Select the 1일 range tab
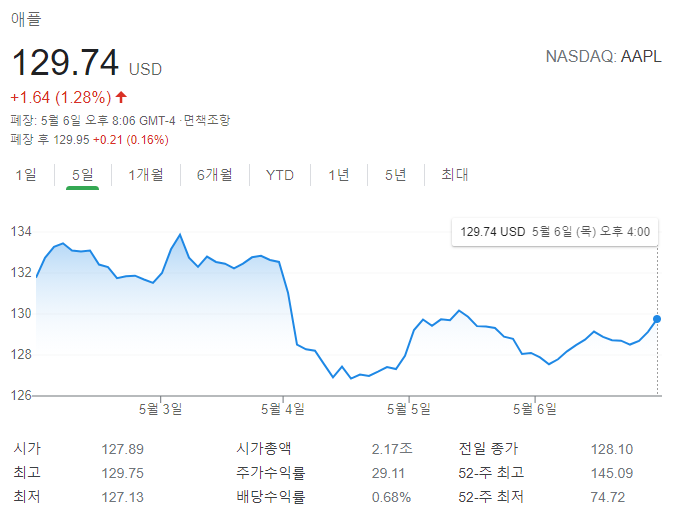The height and width of the screenshot is (527, 677). [x=26, y=175]
